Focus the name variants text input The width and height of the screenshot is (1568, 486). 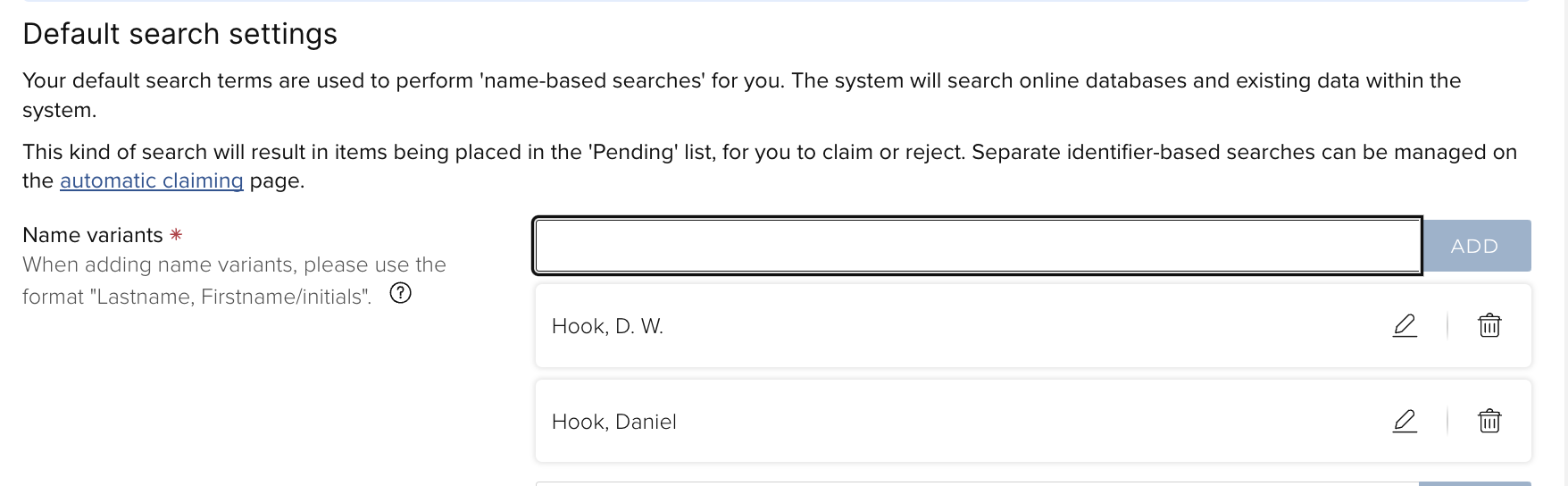click(x=977, y=246)
